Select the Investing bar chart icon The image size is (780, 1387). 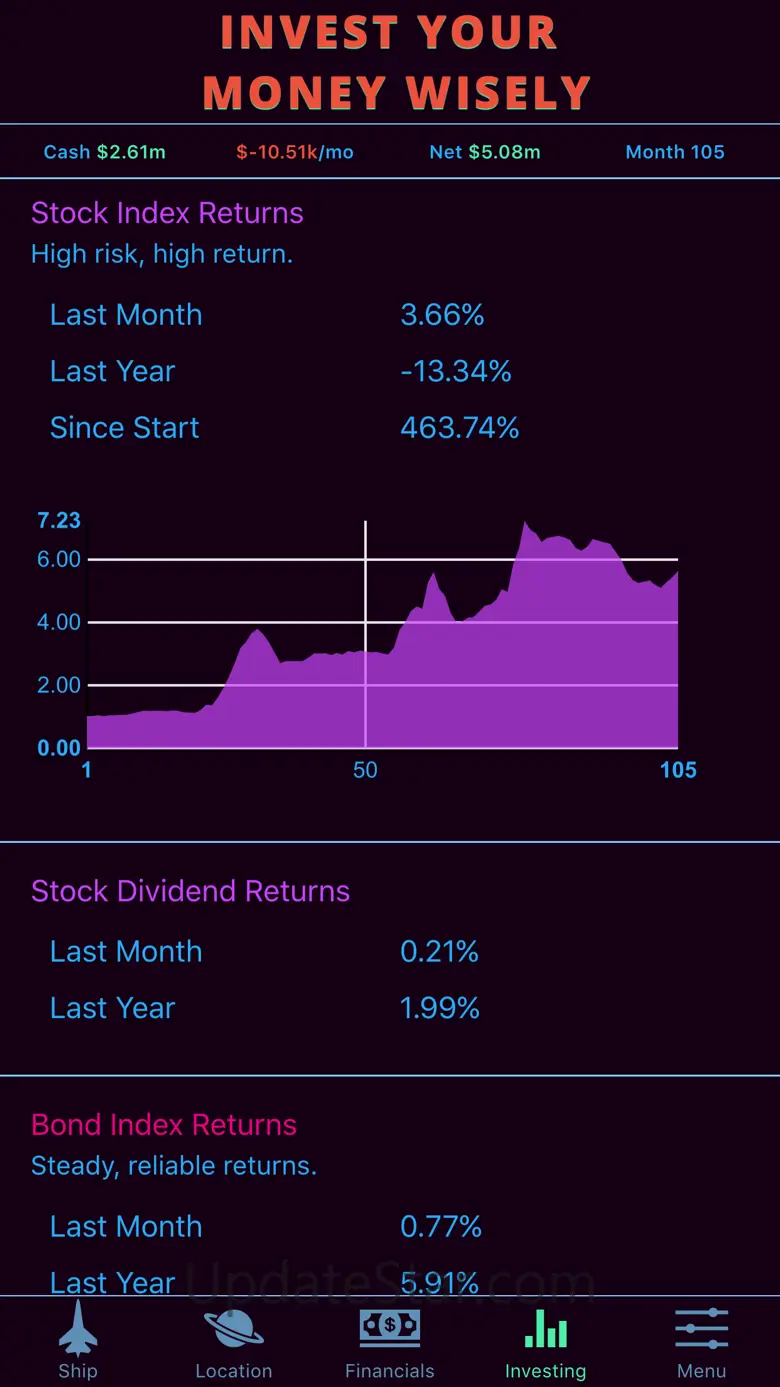coord(546,1328)
